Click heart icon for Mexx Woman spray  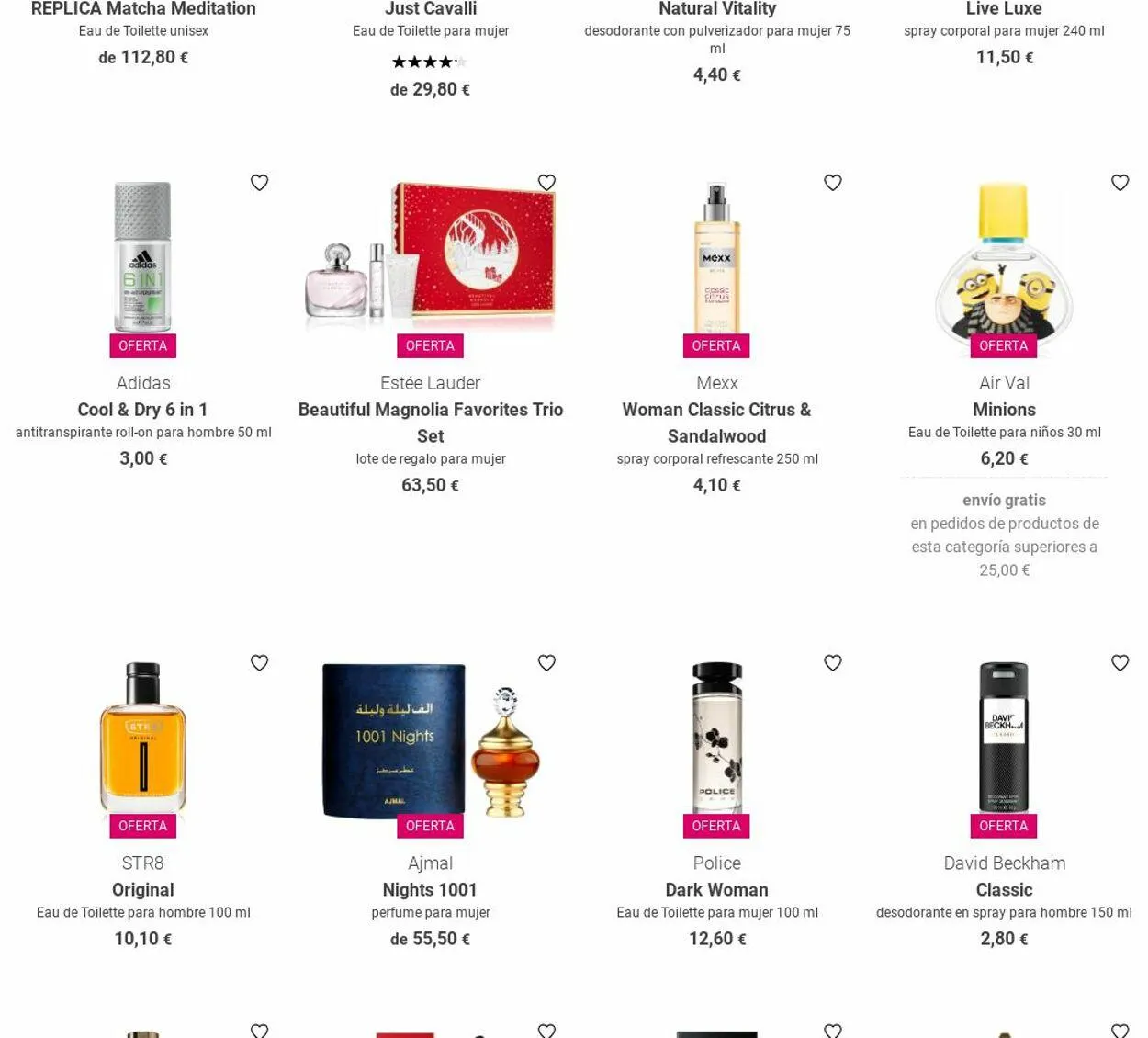[x=833, y=183]
